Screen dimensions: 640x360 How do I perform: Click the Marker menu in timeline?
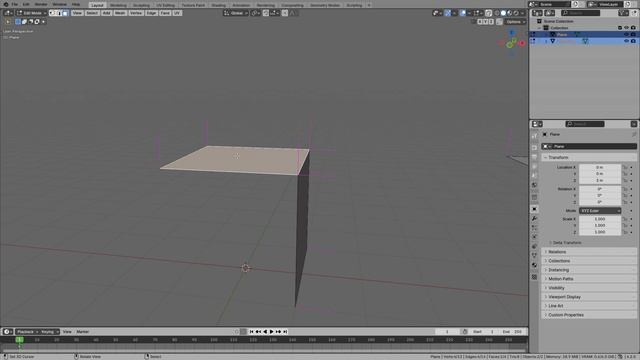pos(82,332)
